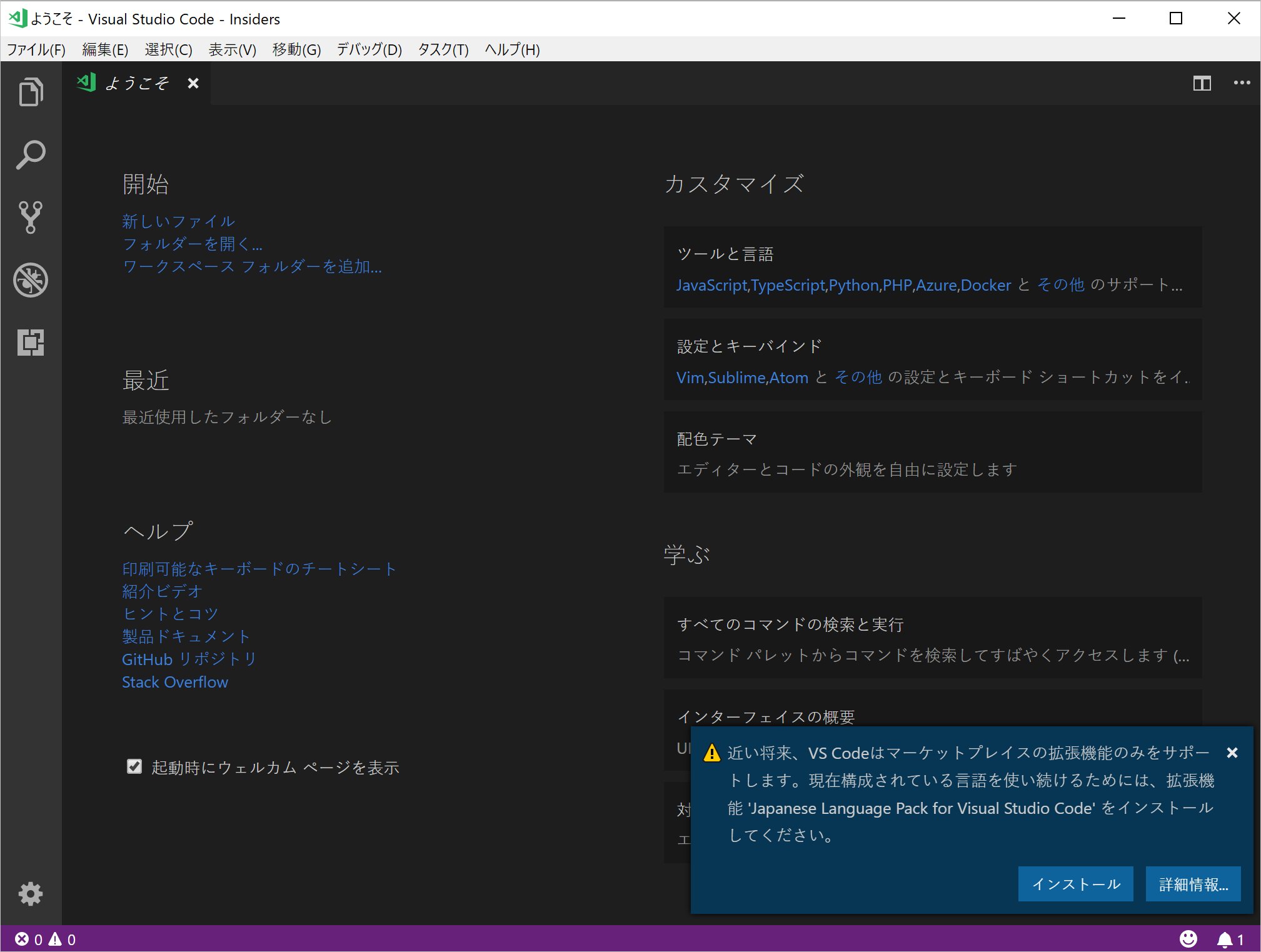Click the Sublime keybinding link
Viewport: 1261px width, 952px height.
737,378
